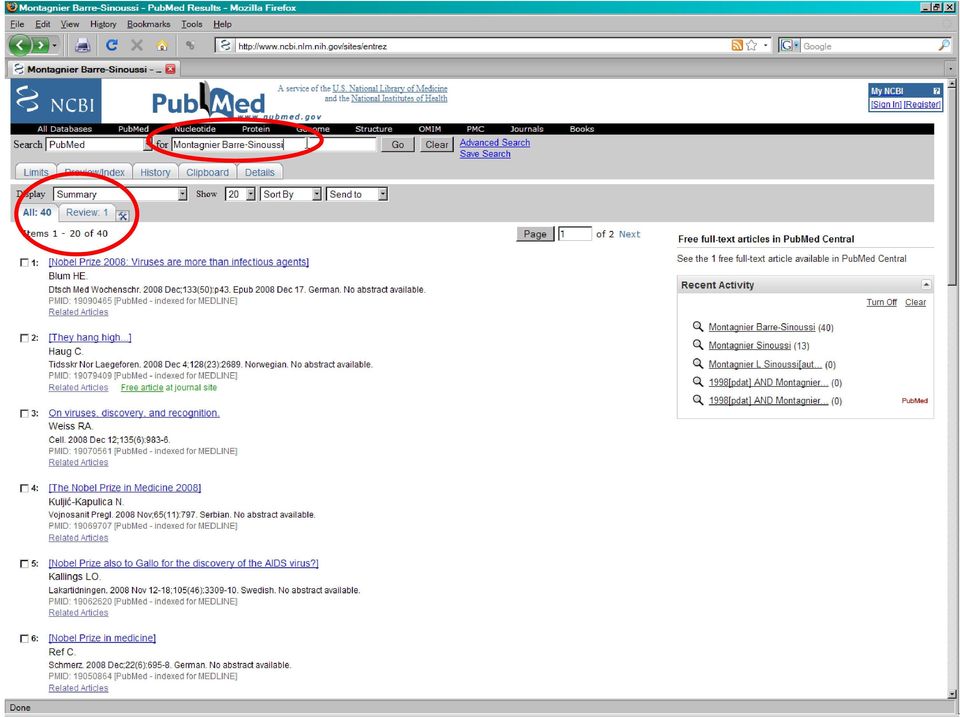Image resolution: width=960 pixels, height=718 pixels.
Task: Go to Next results page link
Action: [x=629, y=234]
